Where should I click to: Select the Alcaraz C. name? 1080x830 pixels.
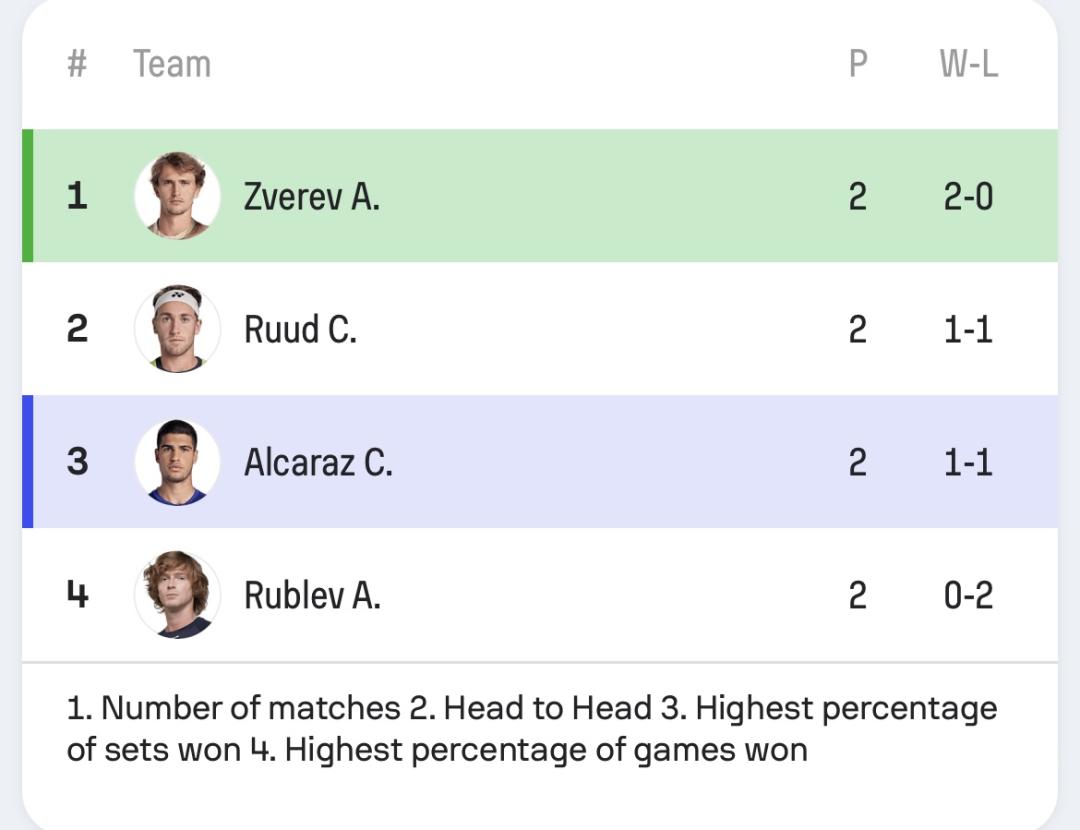(318, 462)
